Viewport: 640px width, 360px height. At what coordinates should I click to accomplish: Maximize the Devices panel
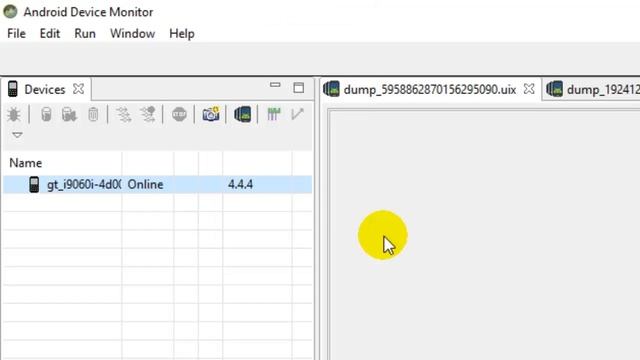pyautogui.click(x=299, y=88)
